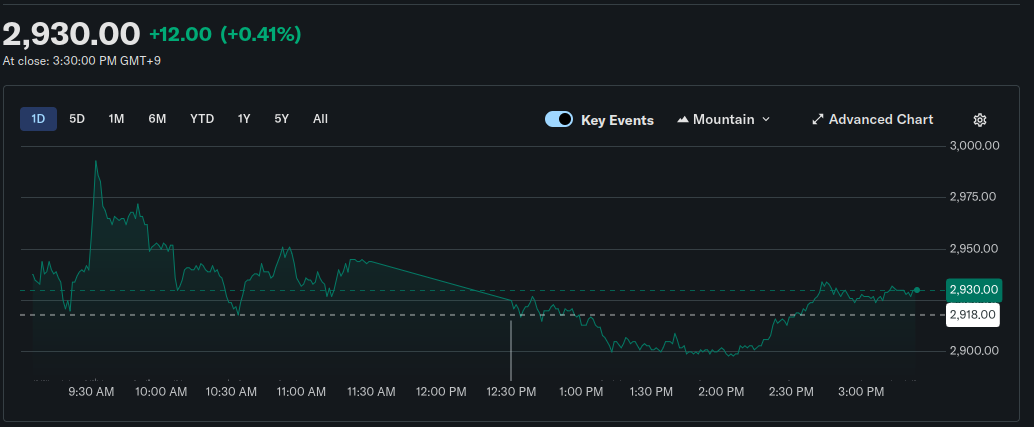The image size is (1034, 427).
Task: Switch to the 5D time range
Action: pyautogui.click(x=77, y=119)
